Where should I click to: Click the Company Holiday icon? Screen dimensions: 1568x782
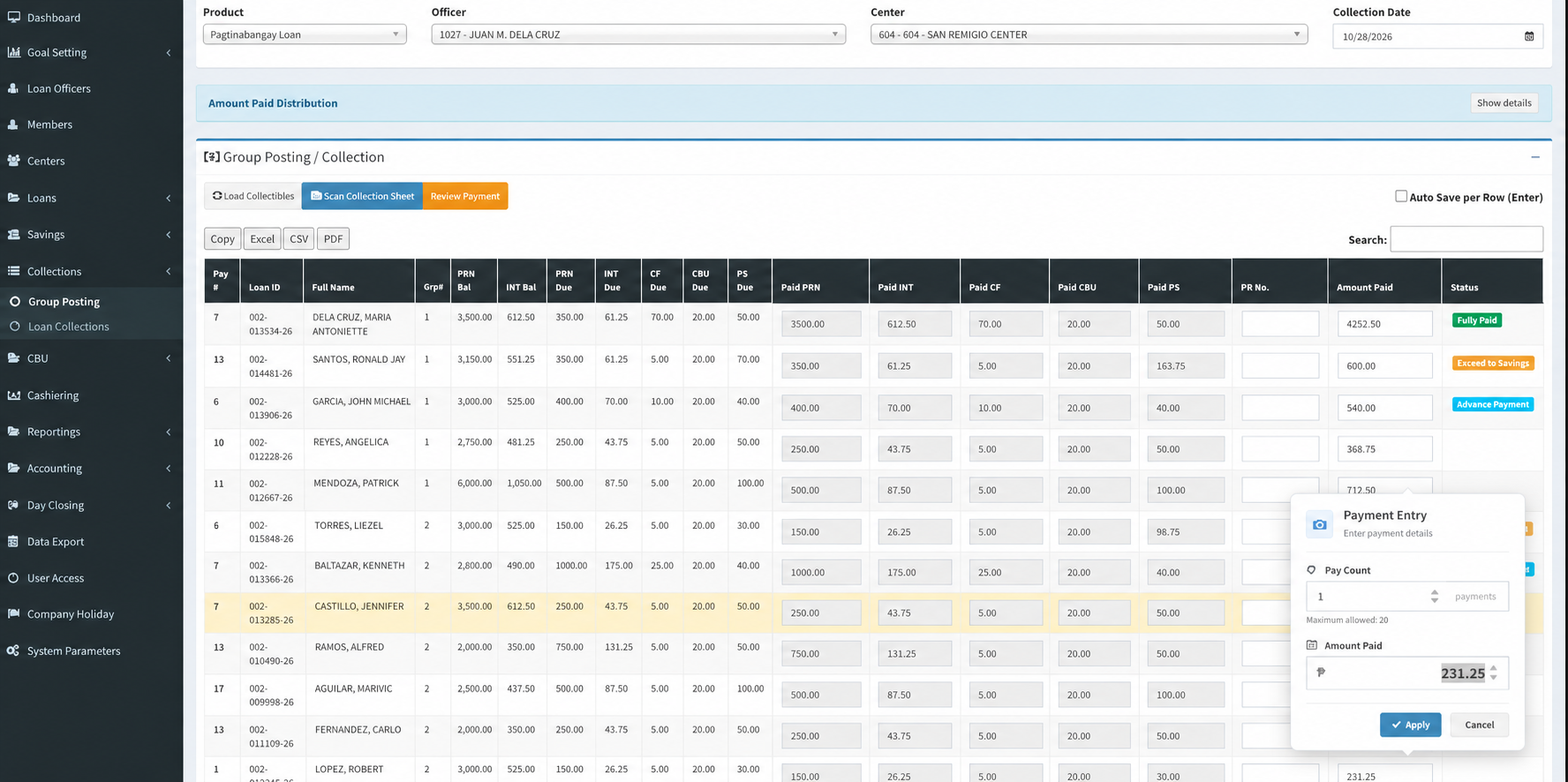click(x=13, y=613)
